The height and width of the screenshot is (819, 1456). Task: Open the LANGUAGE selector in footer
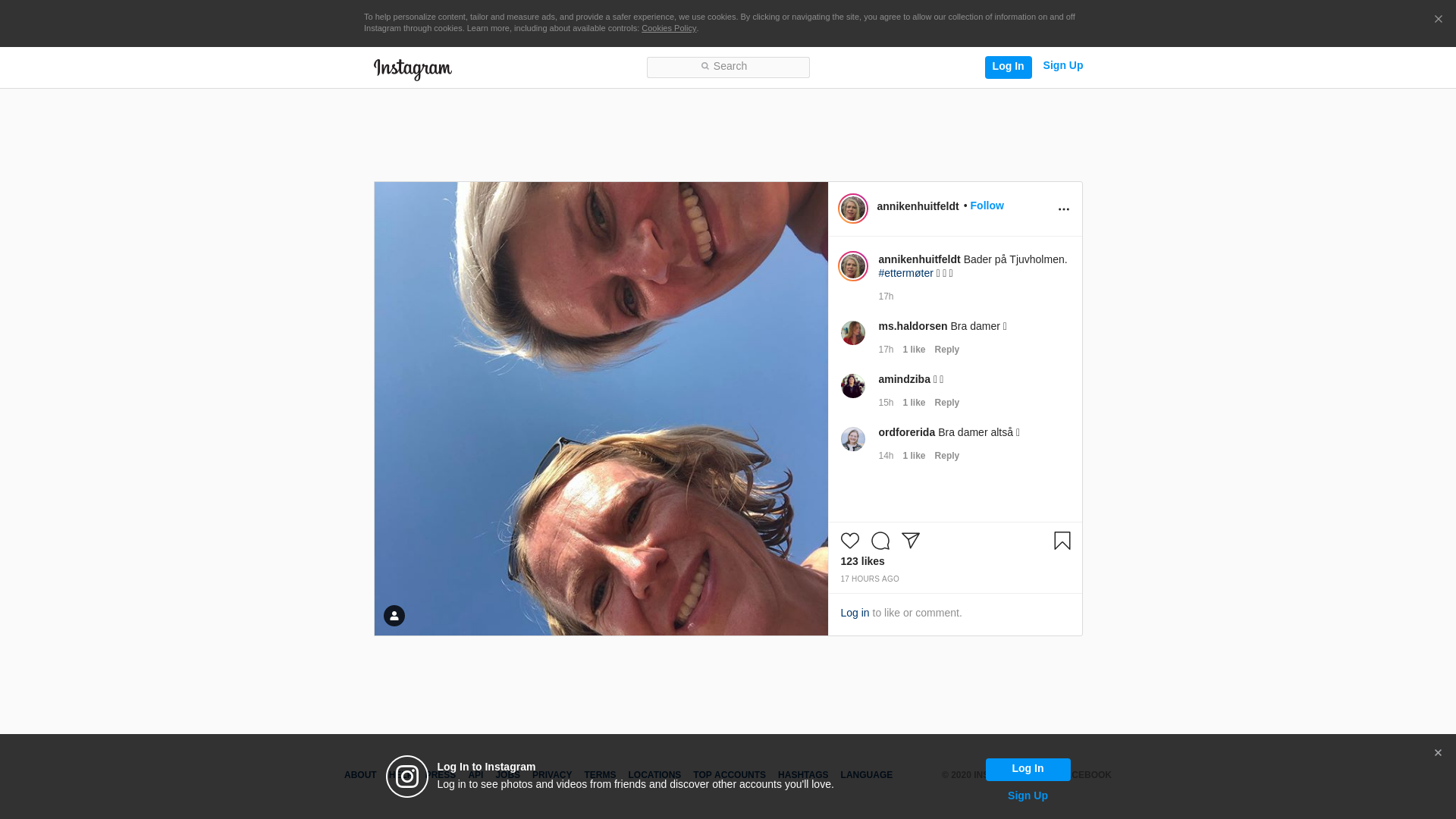[866, 775]
